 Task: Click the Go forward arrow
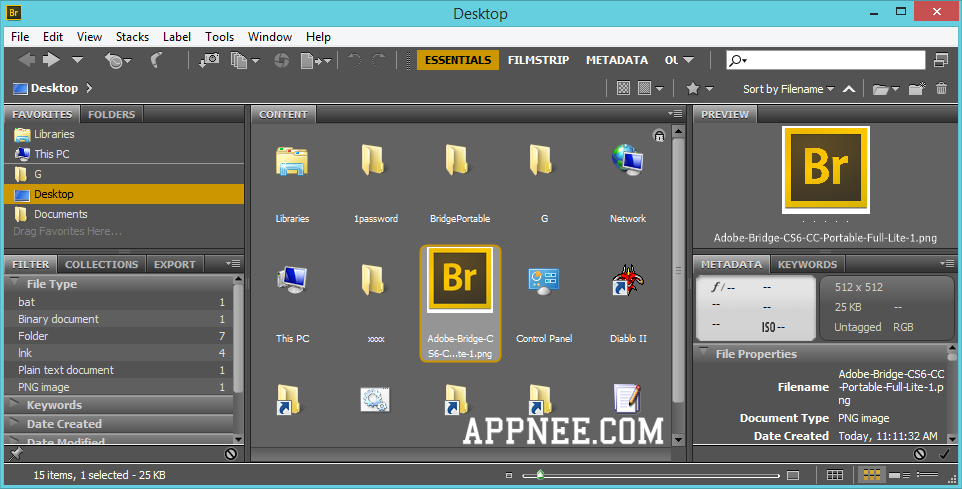52,60
